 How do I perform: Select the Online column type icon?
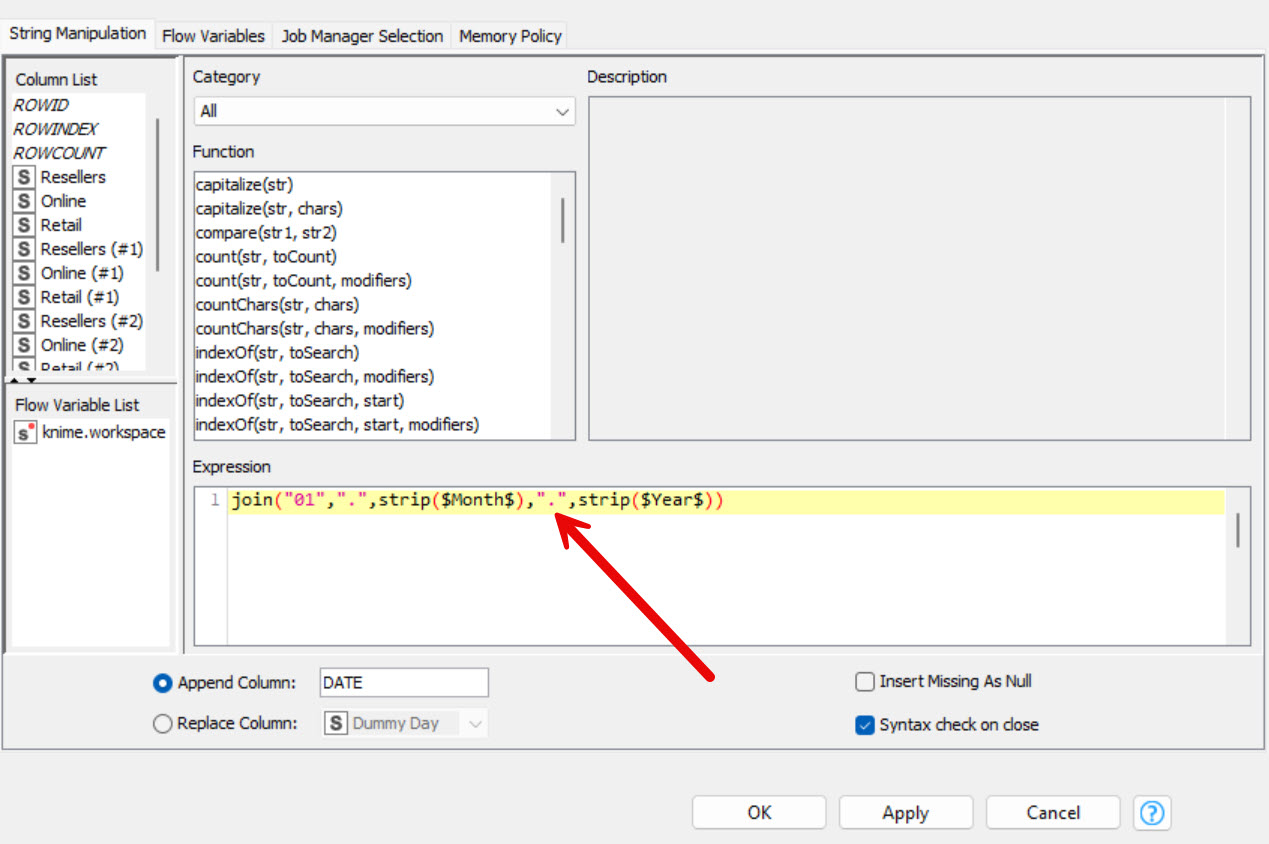point(23,200)
